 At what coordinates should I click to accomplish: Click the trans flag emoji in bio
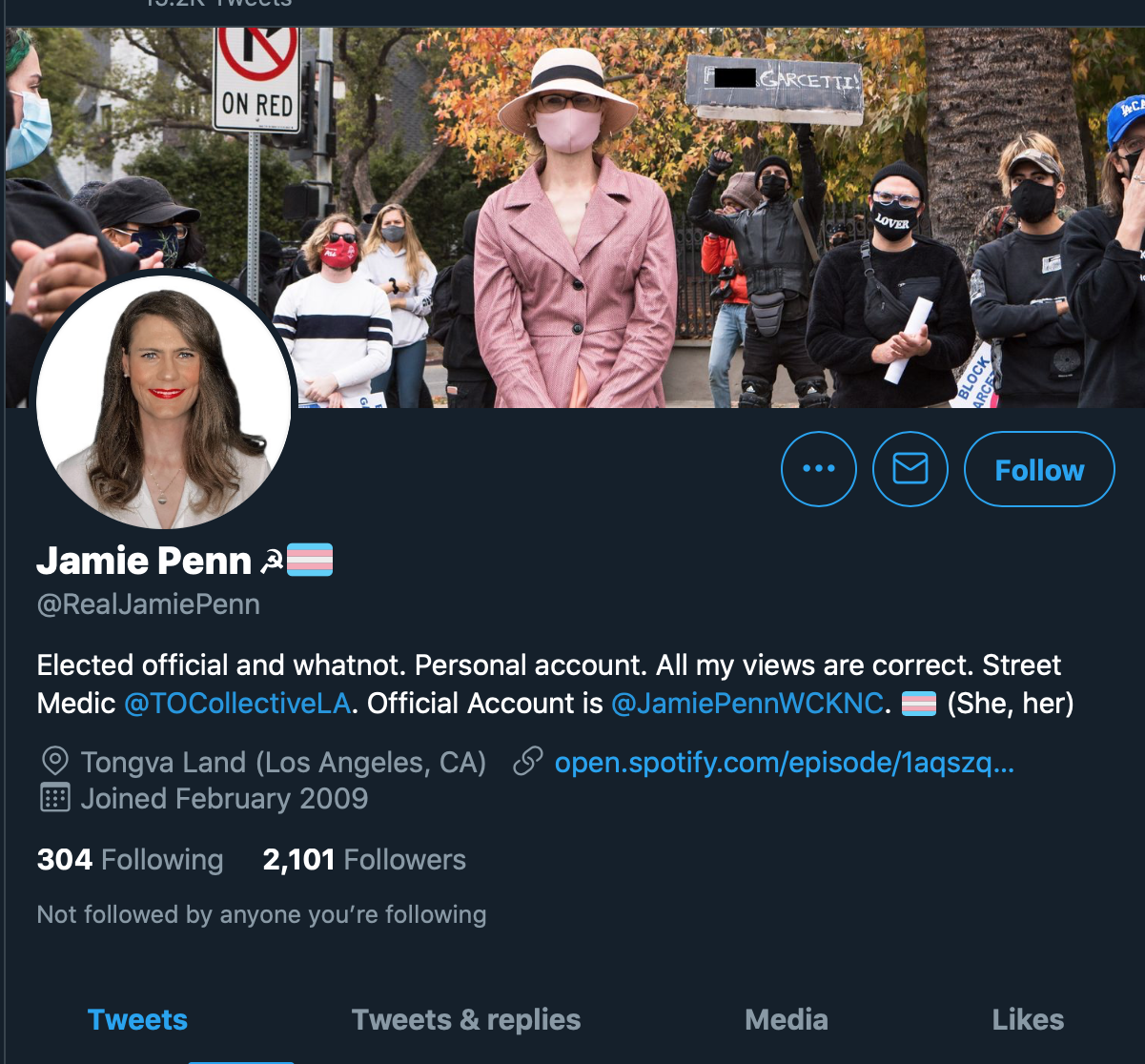[x=918, y=705]
